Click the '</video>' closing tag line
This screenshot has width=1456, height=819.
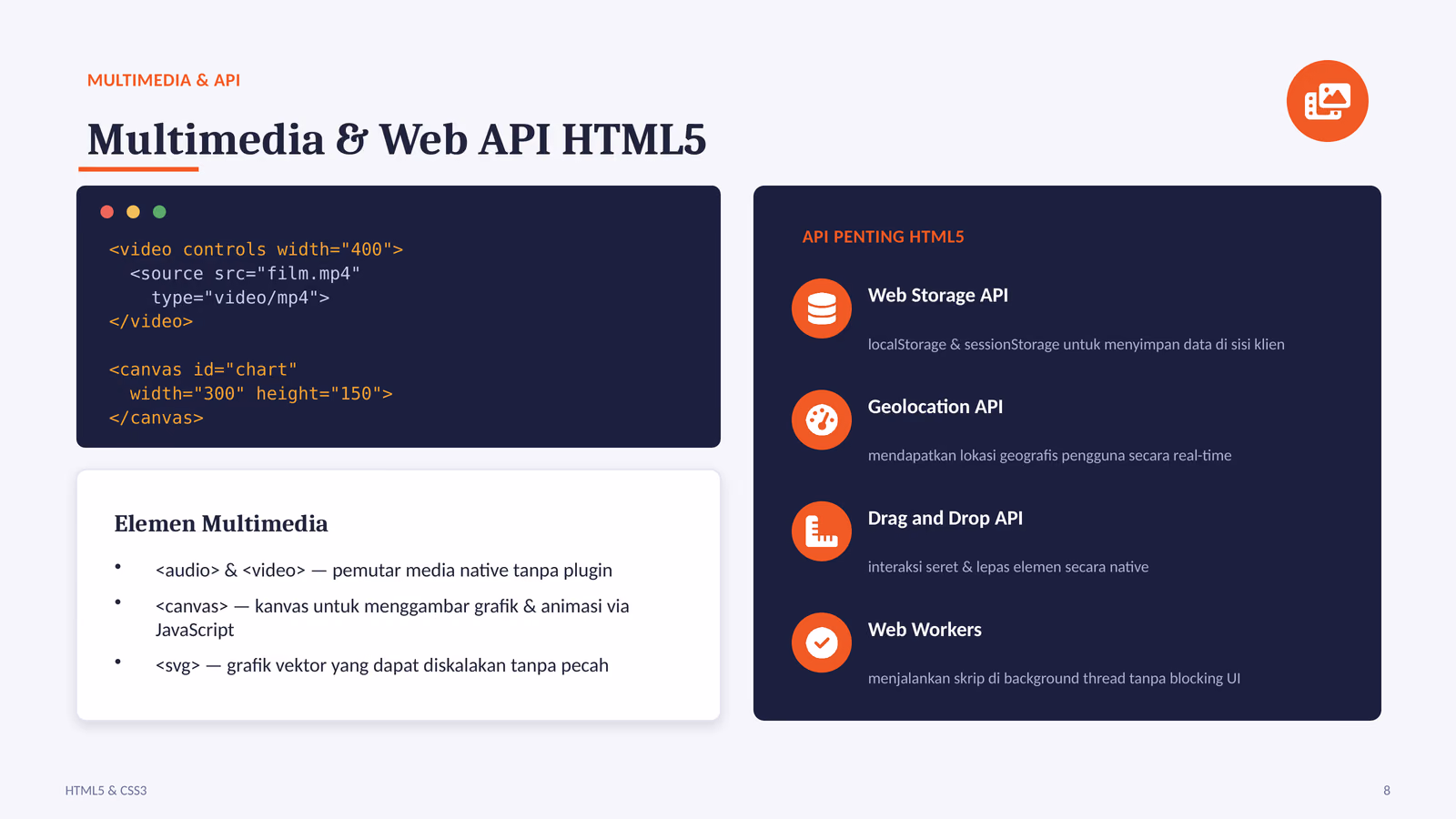tap(151, 321)
